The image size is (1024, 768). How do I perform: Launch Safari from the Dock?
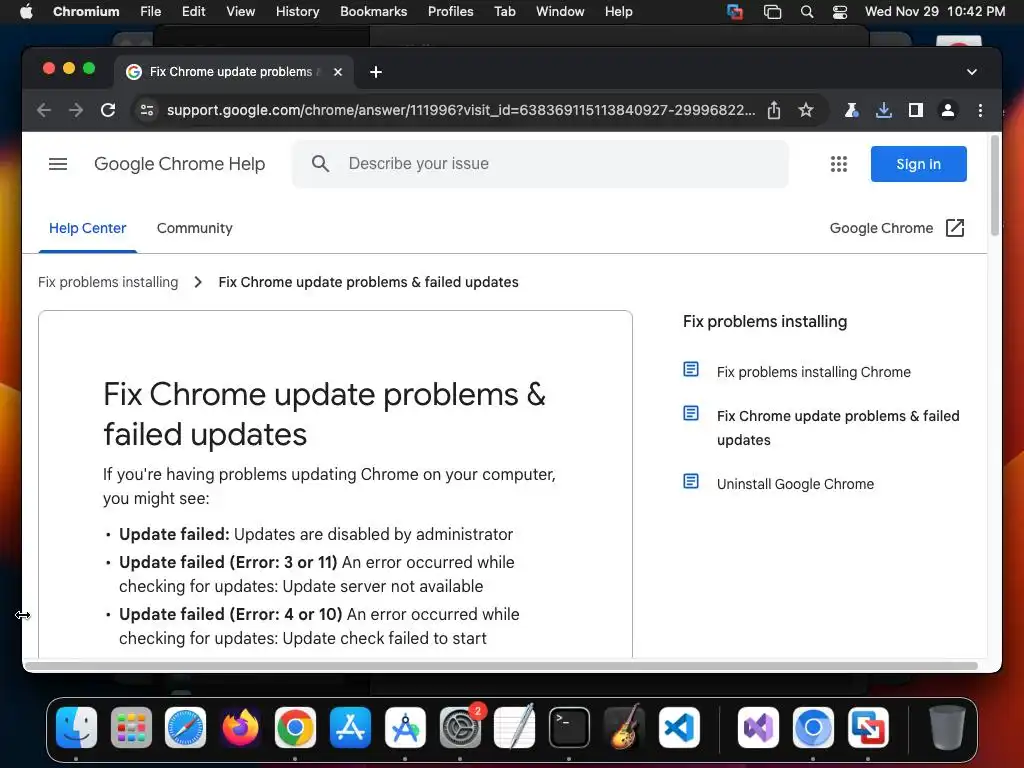point(185,727)
